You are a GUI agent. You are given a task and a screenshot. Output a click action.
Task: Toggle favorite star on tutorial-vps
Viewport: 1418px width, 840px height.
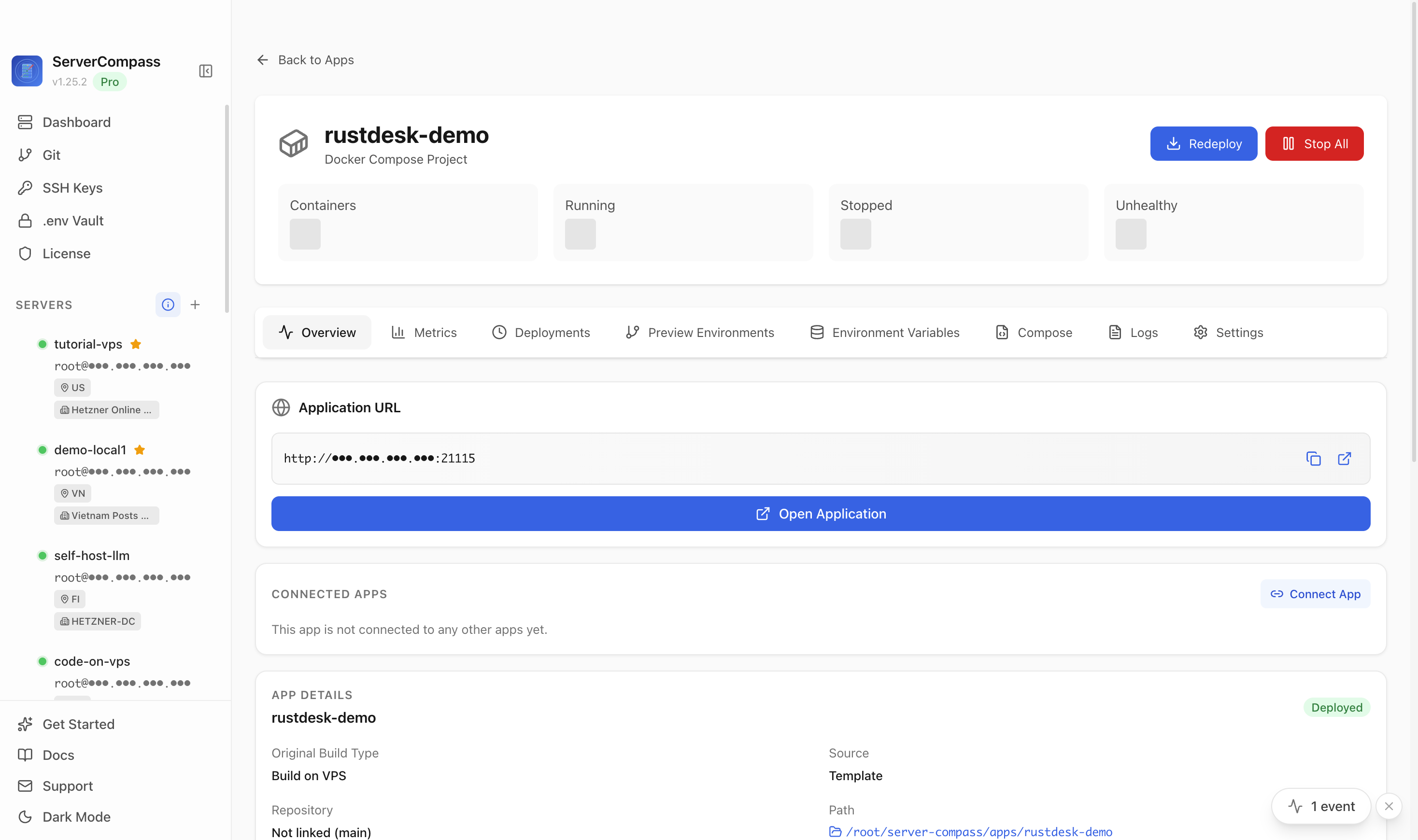[136, 344]
